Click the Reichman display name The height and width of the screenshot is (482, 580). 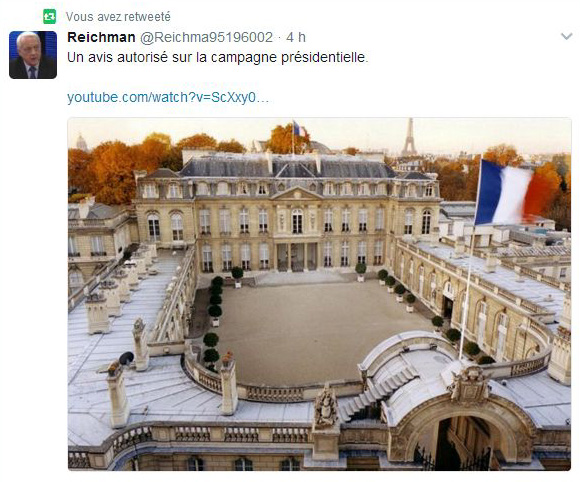[x=101, y=37]
